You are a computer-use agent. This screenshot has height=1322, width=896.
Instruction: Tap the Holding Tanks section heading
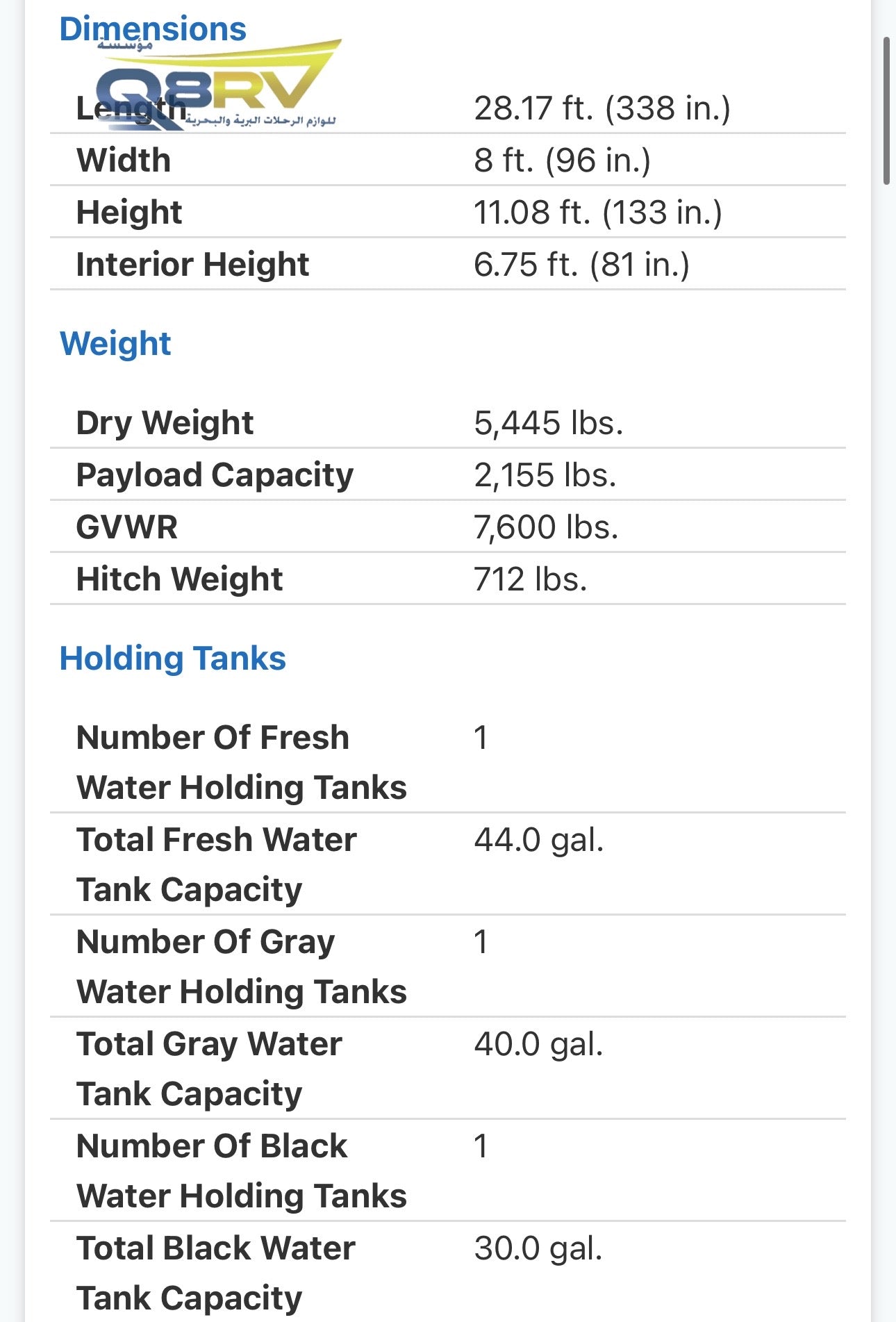click(x=172, y=659)
